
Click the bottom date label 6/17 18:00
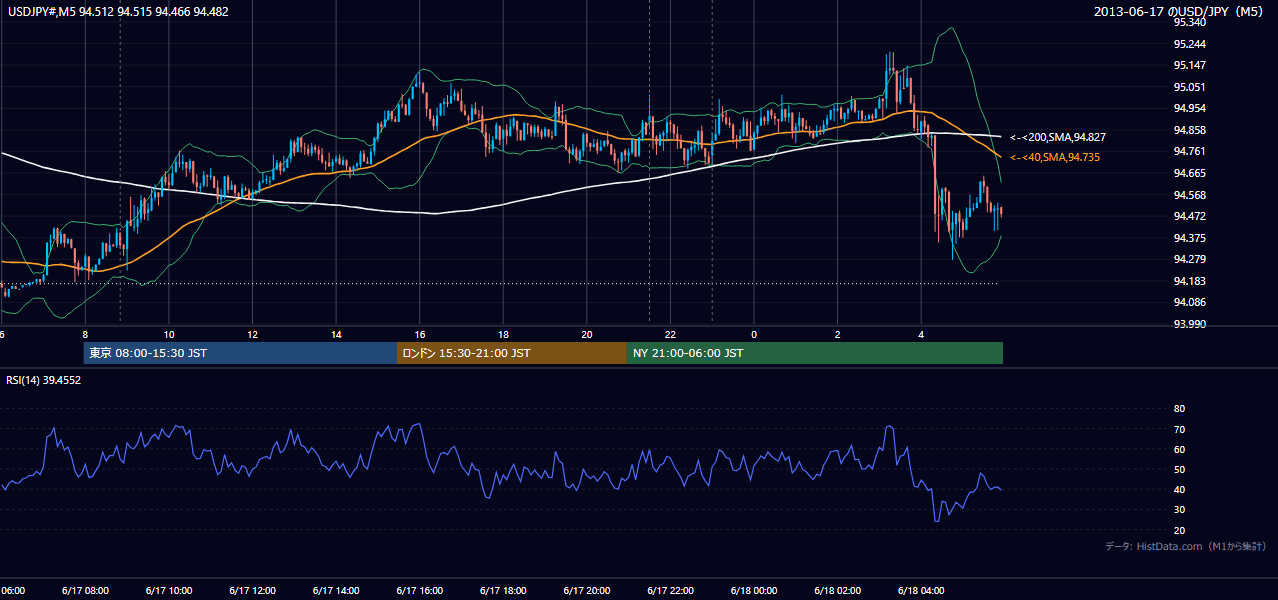503,591
